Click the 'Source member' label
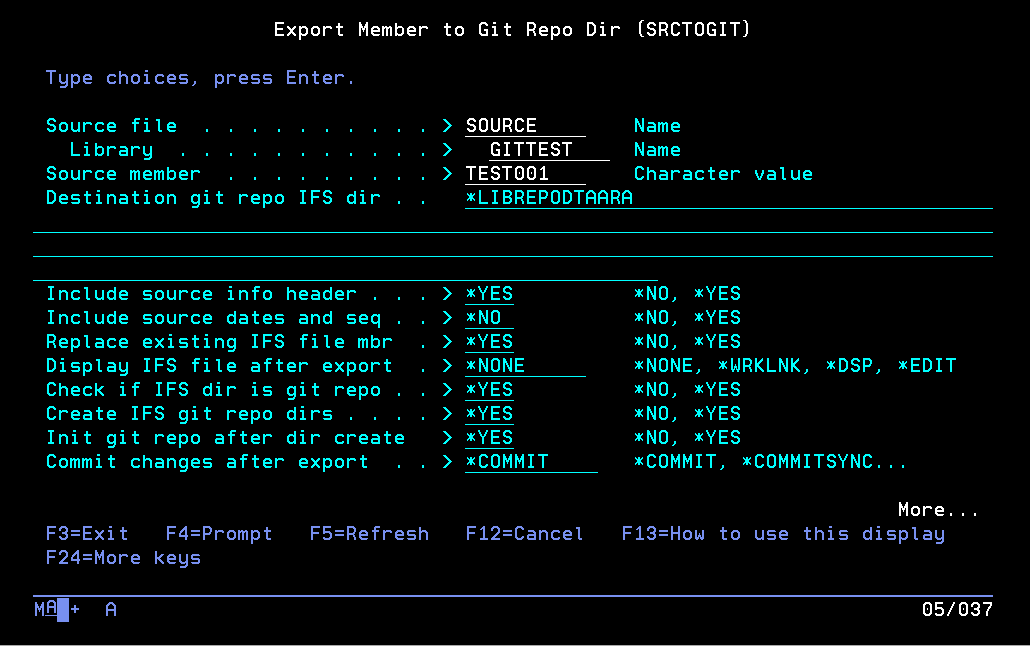The width and height of the screenshot is (1030, 647). click(x=123, y=173)
